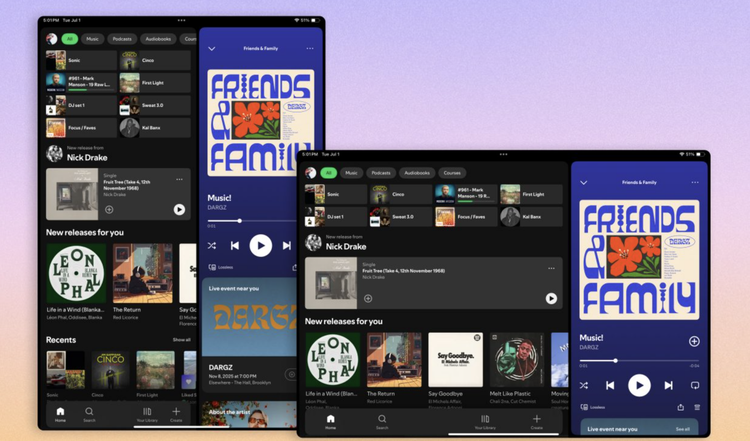Open Lossless device picker in portrait player
The image size is (750, 441).
tap(221, 267)
